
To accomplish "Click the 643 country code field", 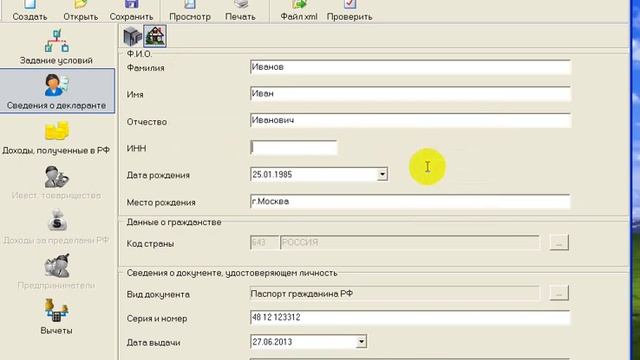I will coord(264,242).
